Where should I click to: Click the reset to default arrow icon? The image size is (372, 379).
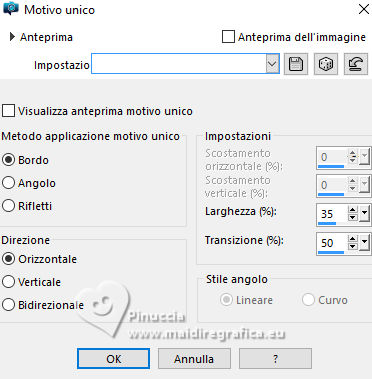pos(356,64)
